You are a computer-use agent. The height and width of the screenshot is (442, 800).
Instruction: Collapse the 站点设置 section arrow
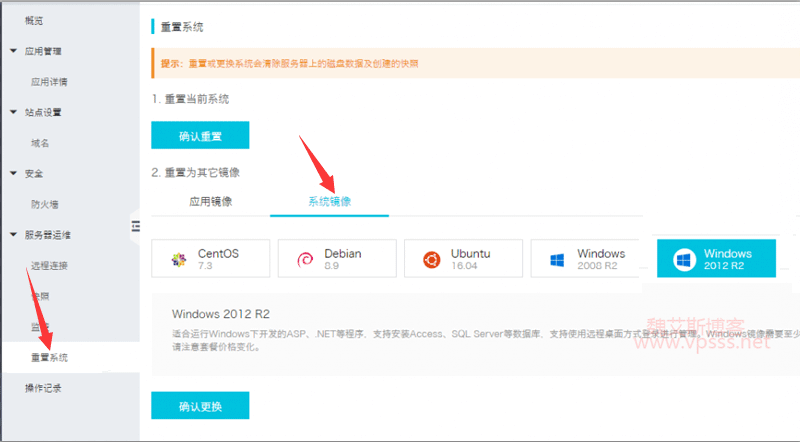(13, 112)
